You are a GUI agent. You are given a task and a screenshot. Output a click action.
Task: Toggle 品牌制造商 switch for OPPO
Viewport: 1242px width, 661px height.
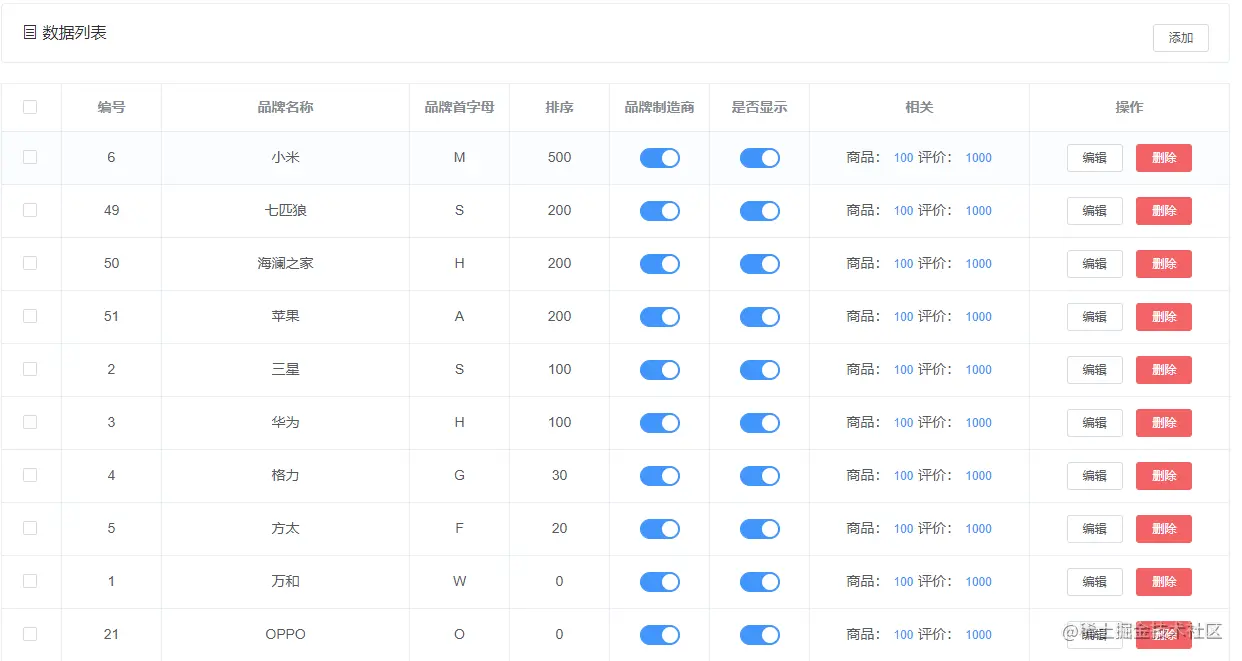[660, 635]
